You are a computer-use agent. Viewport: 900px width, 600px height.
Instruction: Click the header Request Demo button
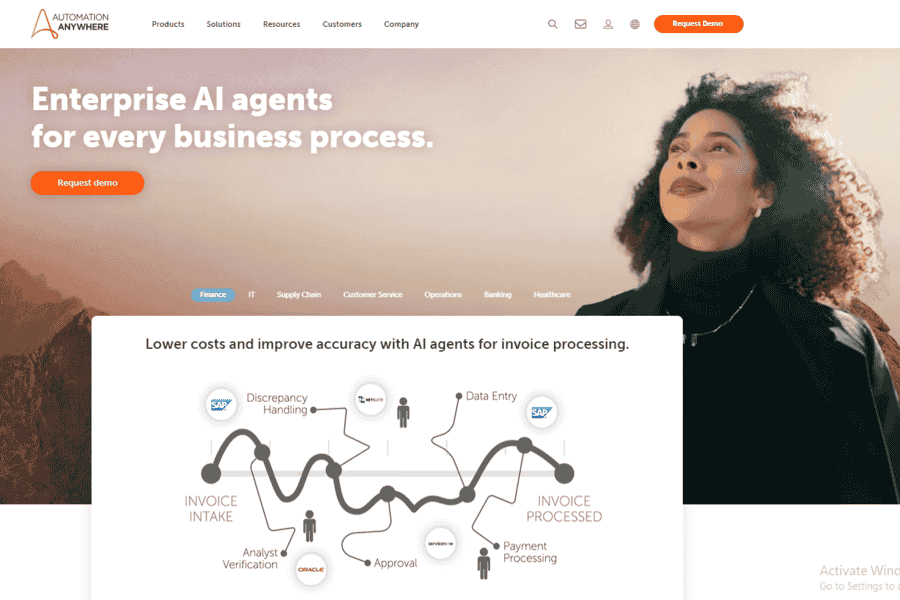698,24
